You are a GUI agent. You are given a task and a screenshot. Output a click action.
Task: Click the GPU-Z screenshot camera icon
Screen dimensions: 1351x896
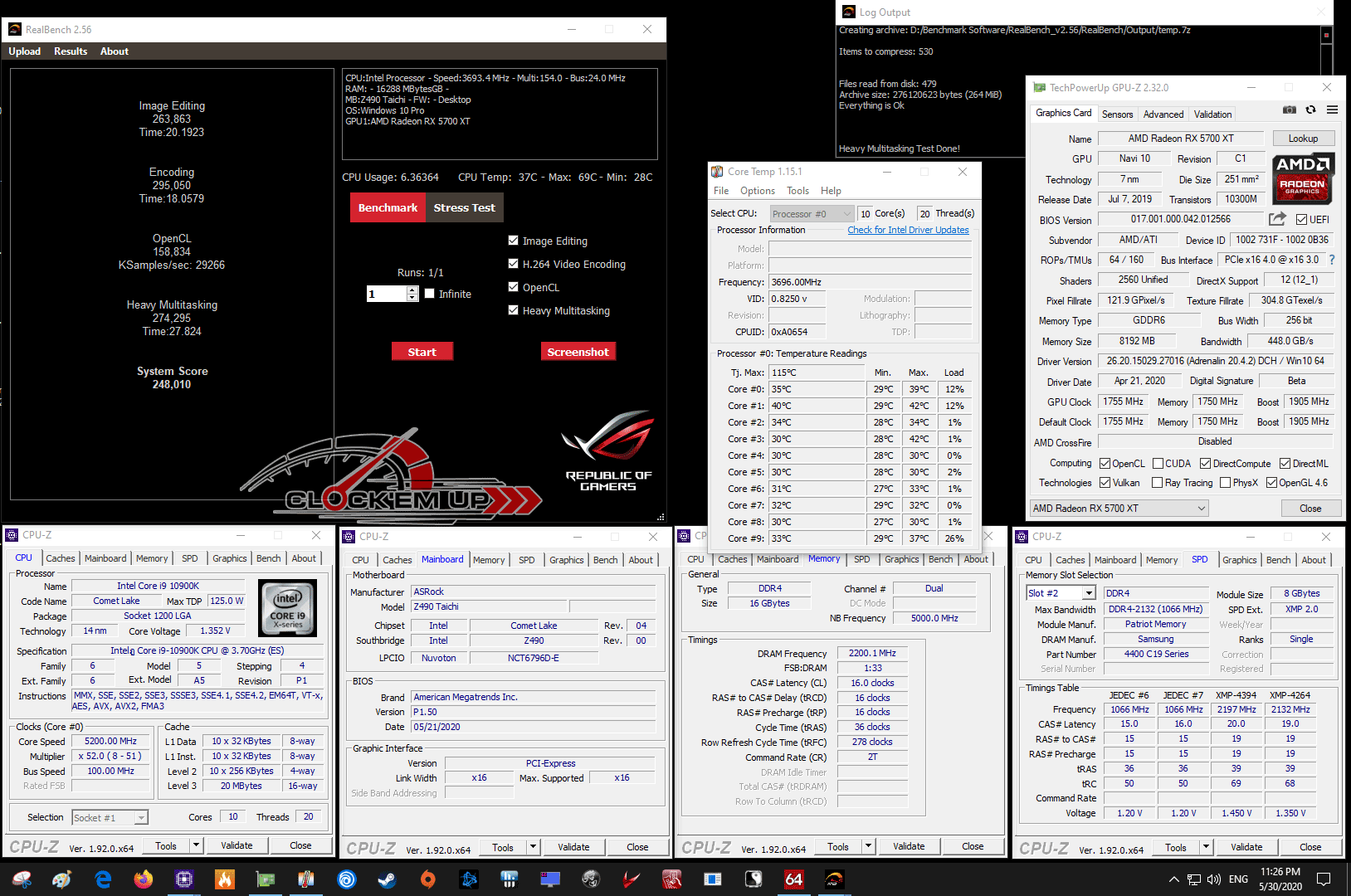click(1289, 110)
